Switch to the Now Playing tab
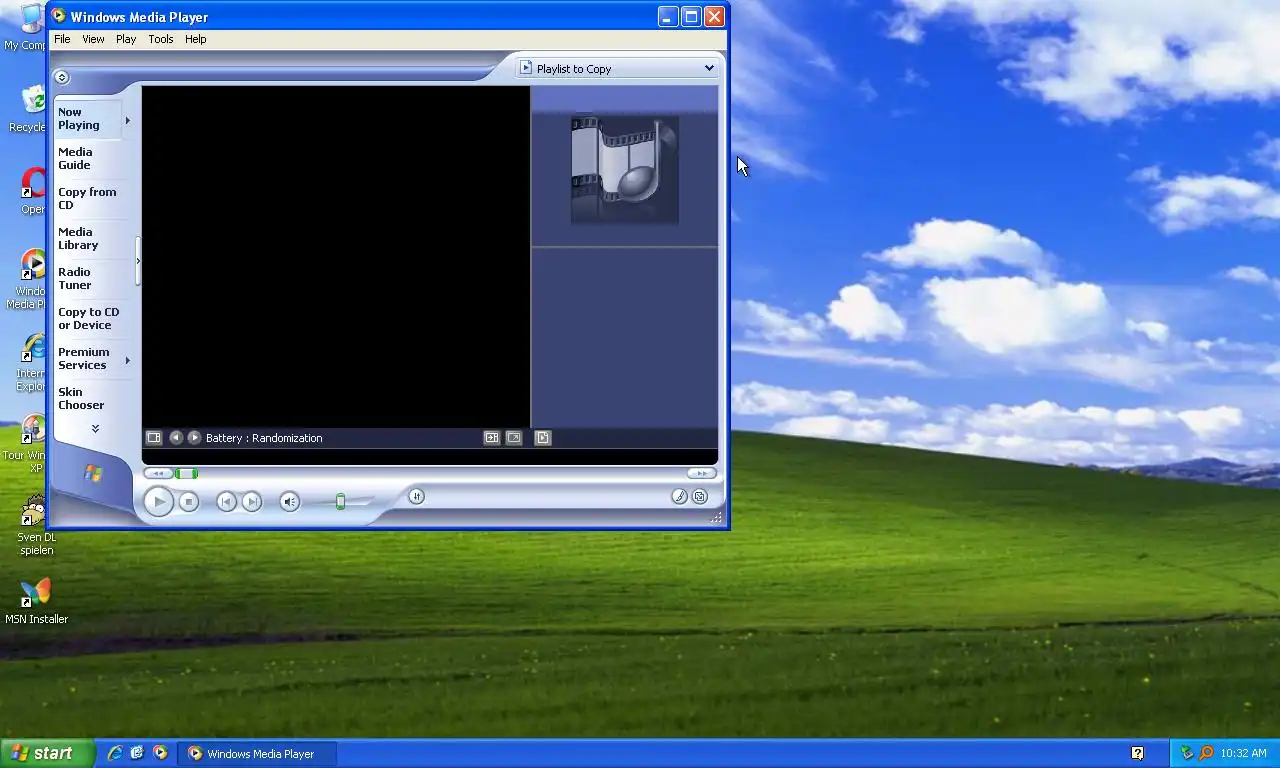Screen dimensions: 1280x768 [88, 119]
